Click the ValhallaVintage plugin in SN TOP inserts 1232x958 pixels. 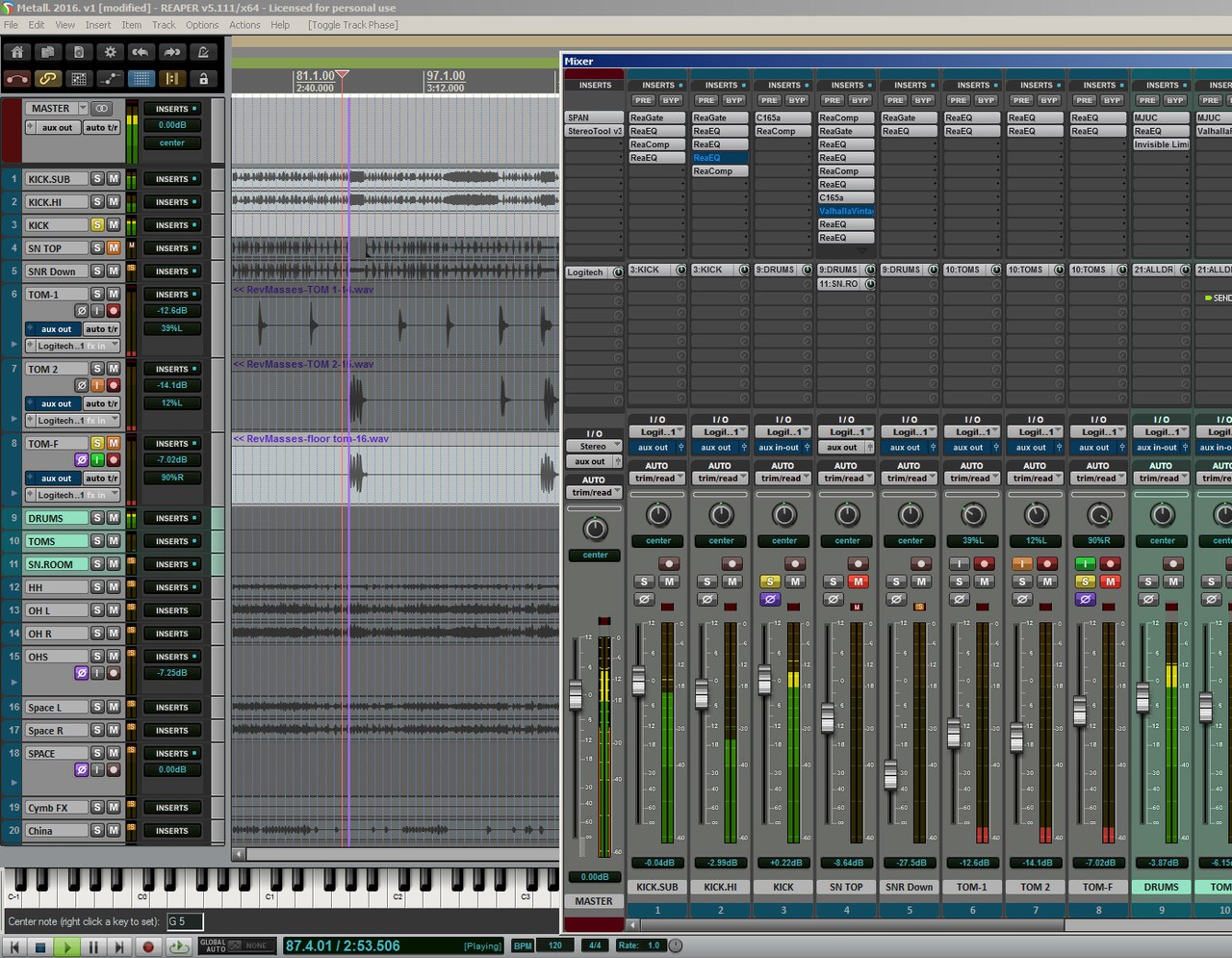(x=846, y=211)
